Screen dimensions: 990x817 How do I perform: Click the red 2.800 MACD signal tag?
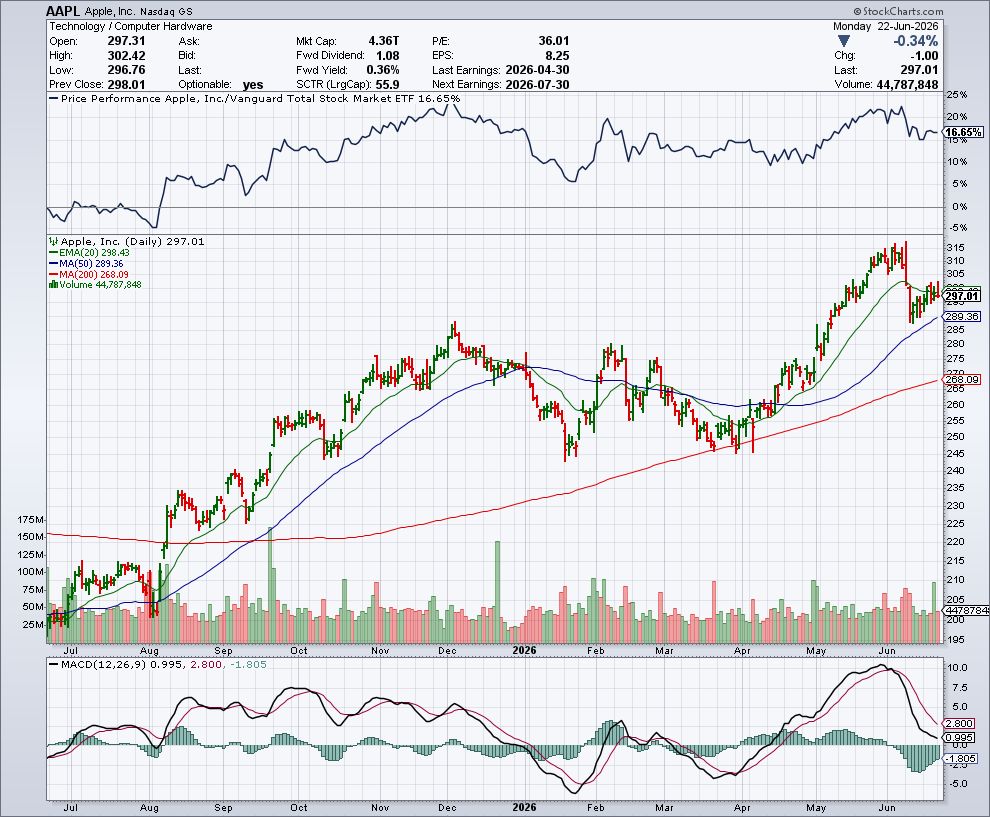pyautogui.click(x=960, y=724)
